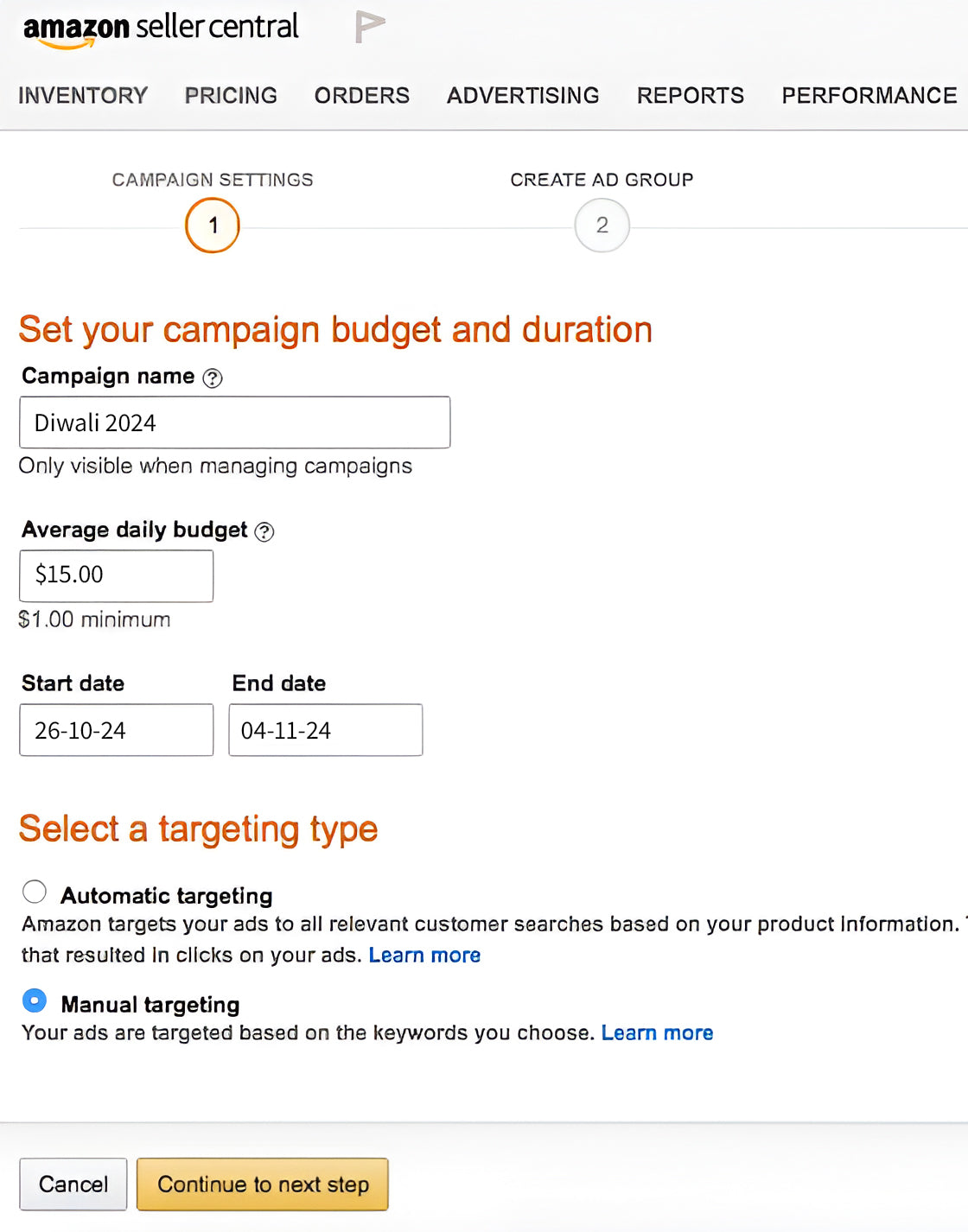The width and height of the screenshot is (968, 1232).
Task: Click the gray flag icon in header
Action: [369, 28]
